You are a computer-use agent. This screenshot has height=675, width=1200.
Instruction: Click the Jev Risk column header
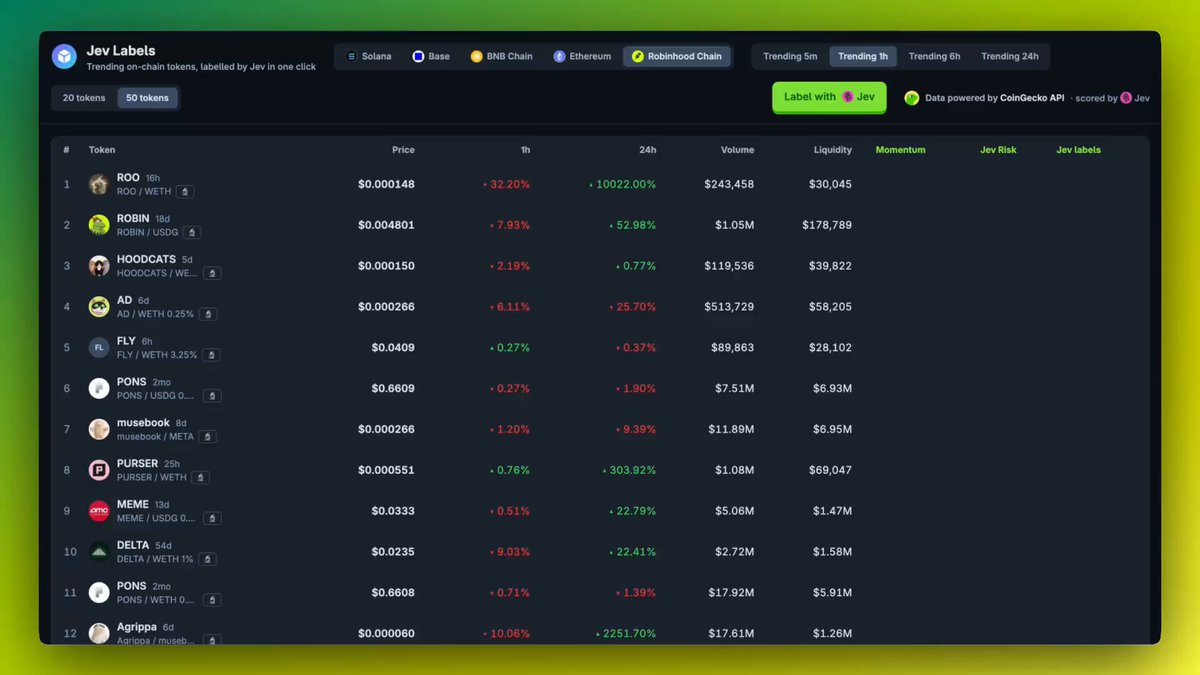998,150
